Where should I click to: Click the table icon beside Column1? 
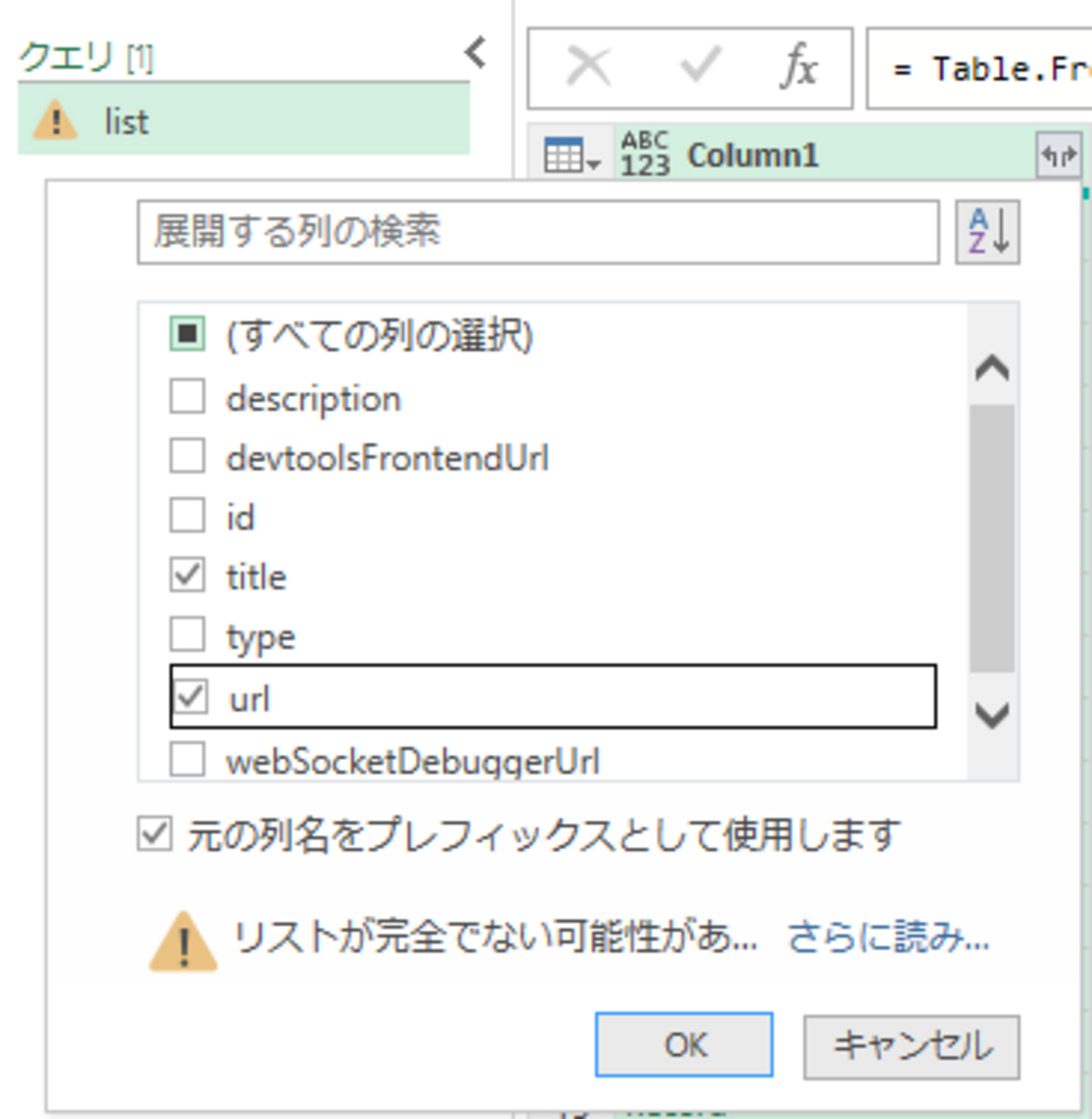pyautogui.click(x=571, y=156)
